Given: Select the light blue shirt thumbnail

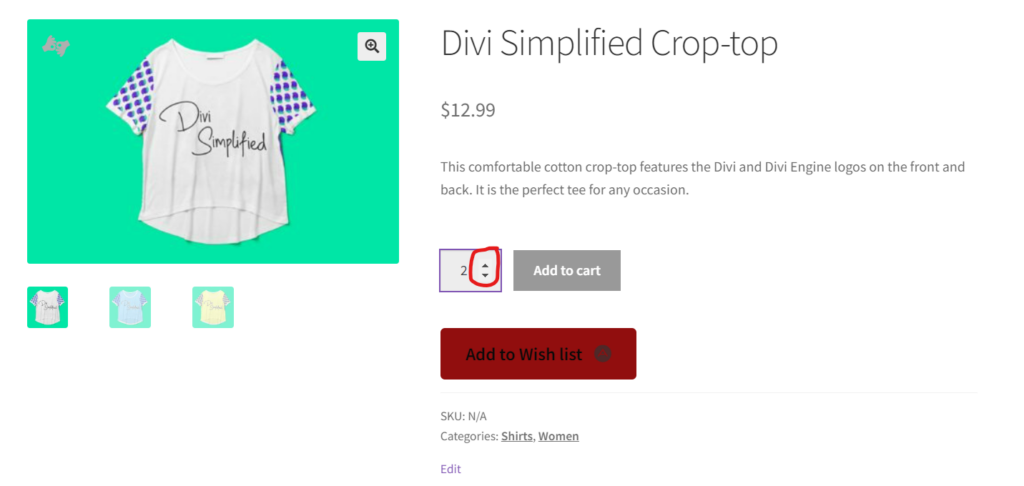Looking at the screenshot, I should coord(130,307).
